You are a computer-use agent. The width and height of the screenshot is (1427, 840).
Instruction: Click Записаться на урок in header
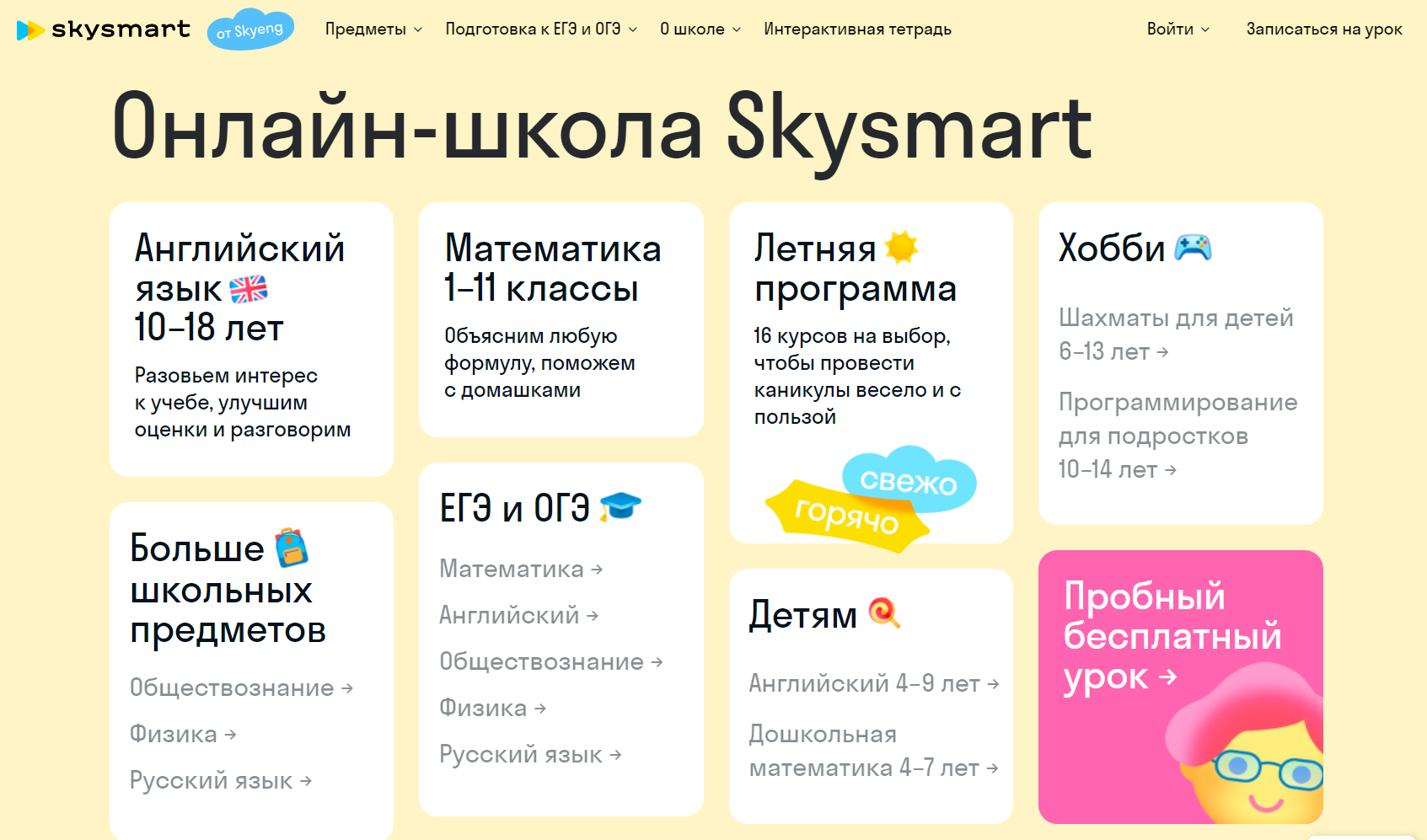(1324, 29)
